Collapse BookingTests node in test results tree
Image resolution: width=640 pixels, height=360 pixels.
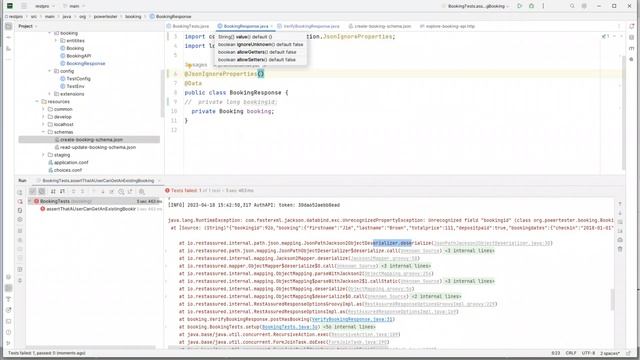[x=30, y=201]
